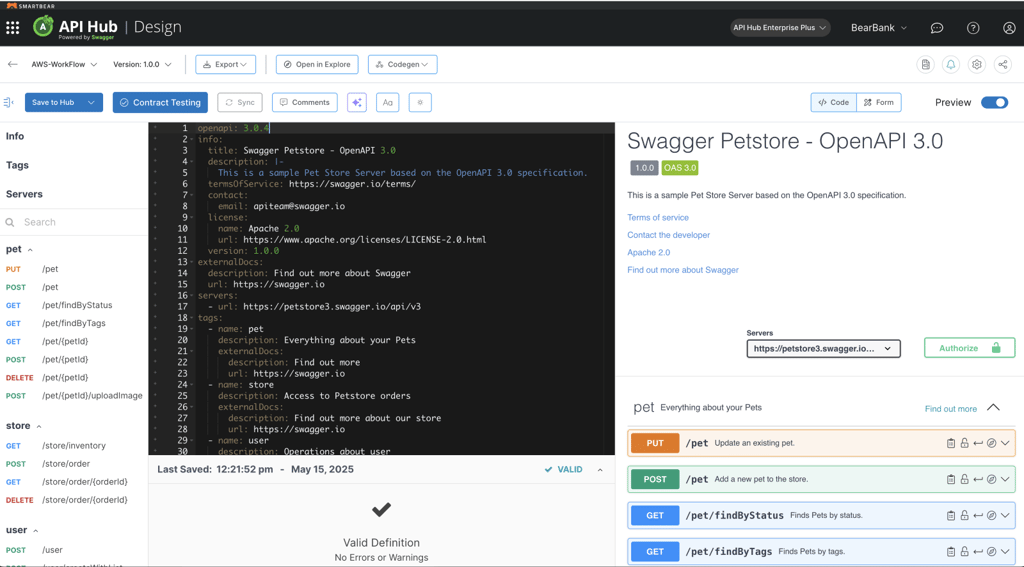Click the lock icon on POST /pet row
Image resolution: width=1024 pixels, height=567 pixels.
[x=964, y=479]
